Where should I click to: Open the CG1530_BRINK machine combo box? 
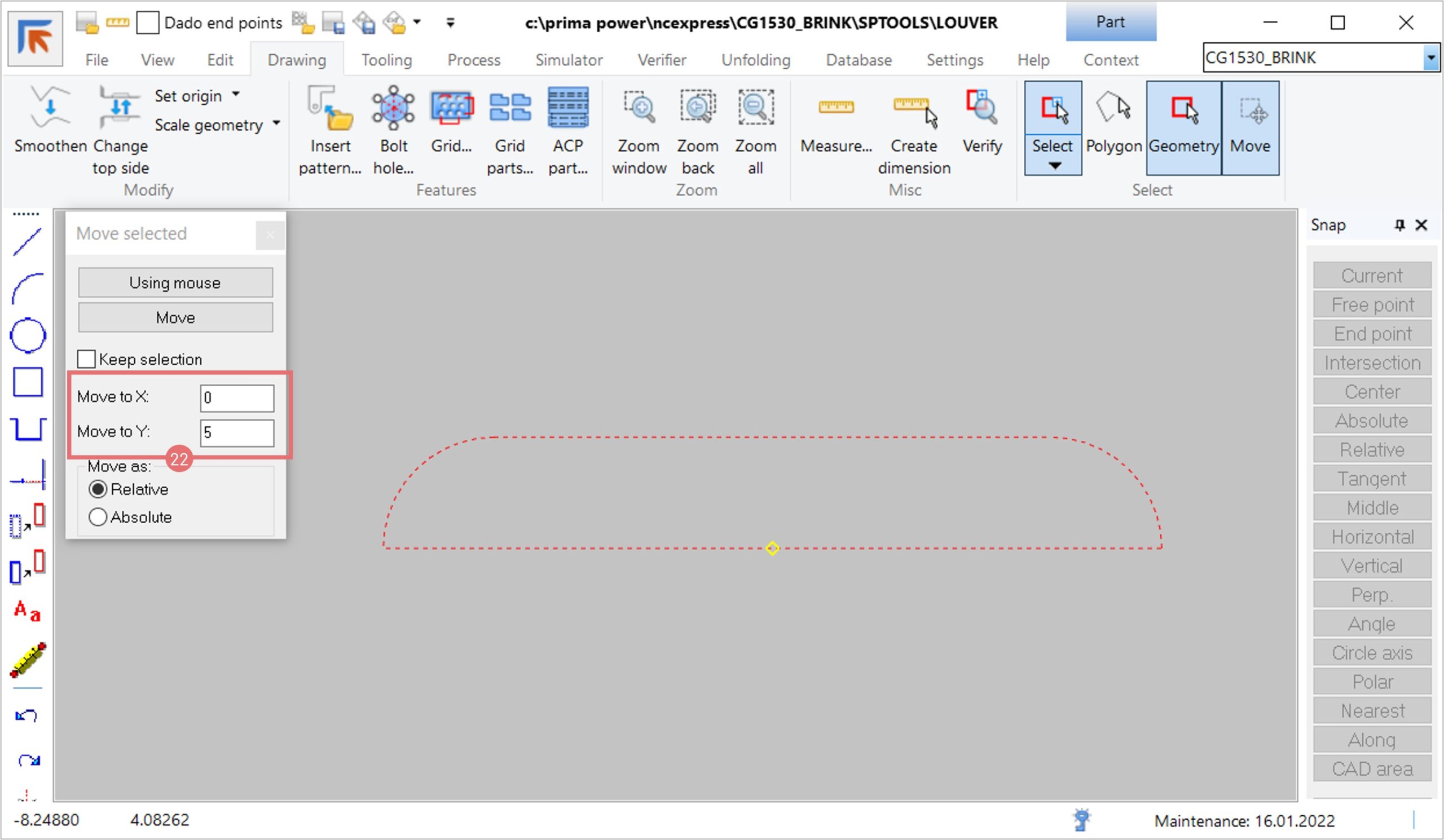(x=1431, y=58)
